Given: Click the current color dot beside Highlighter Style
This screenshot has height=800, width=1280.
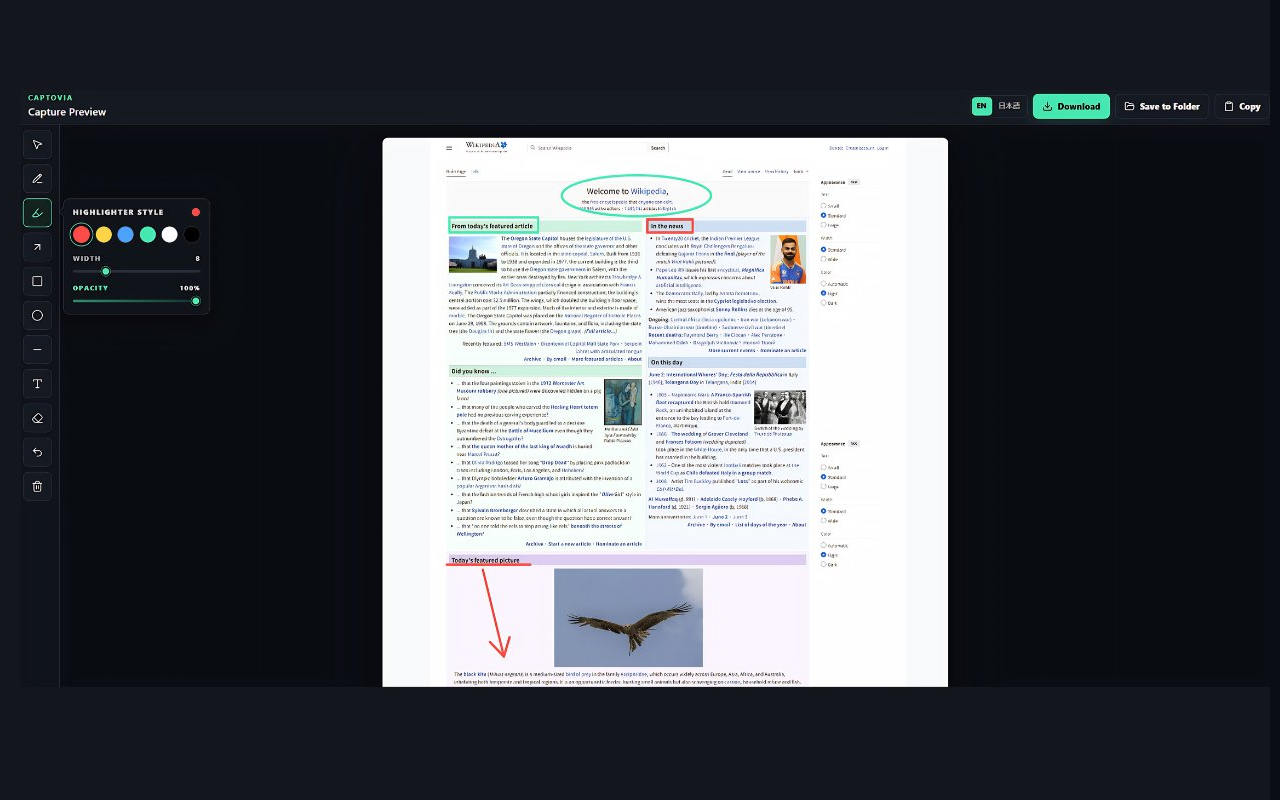Looking at the screenshot, I should tap(196, 212).
